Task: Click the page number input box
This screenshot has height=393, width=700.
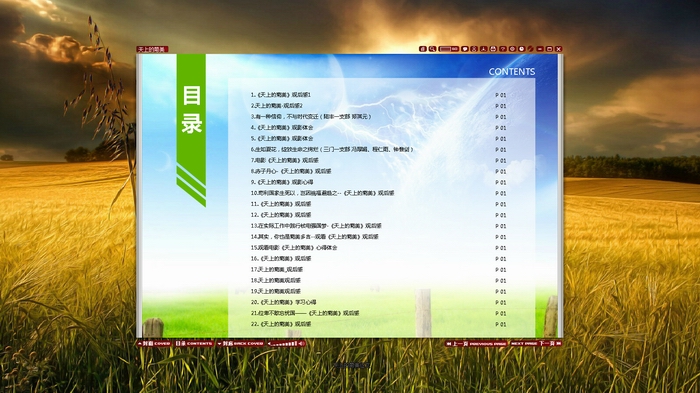Action: [446, 49]
